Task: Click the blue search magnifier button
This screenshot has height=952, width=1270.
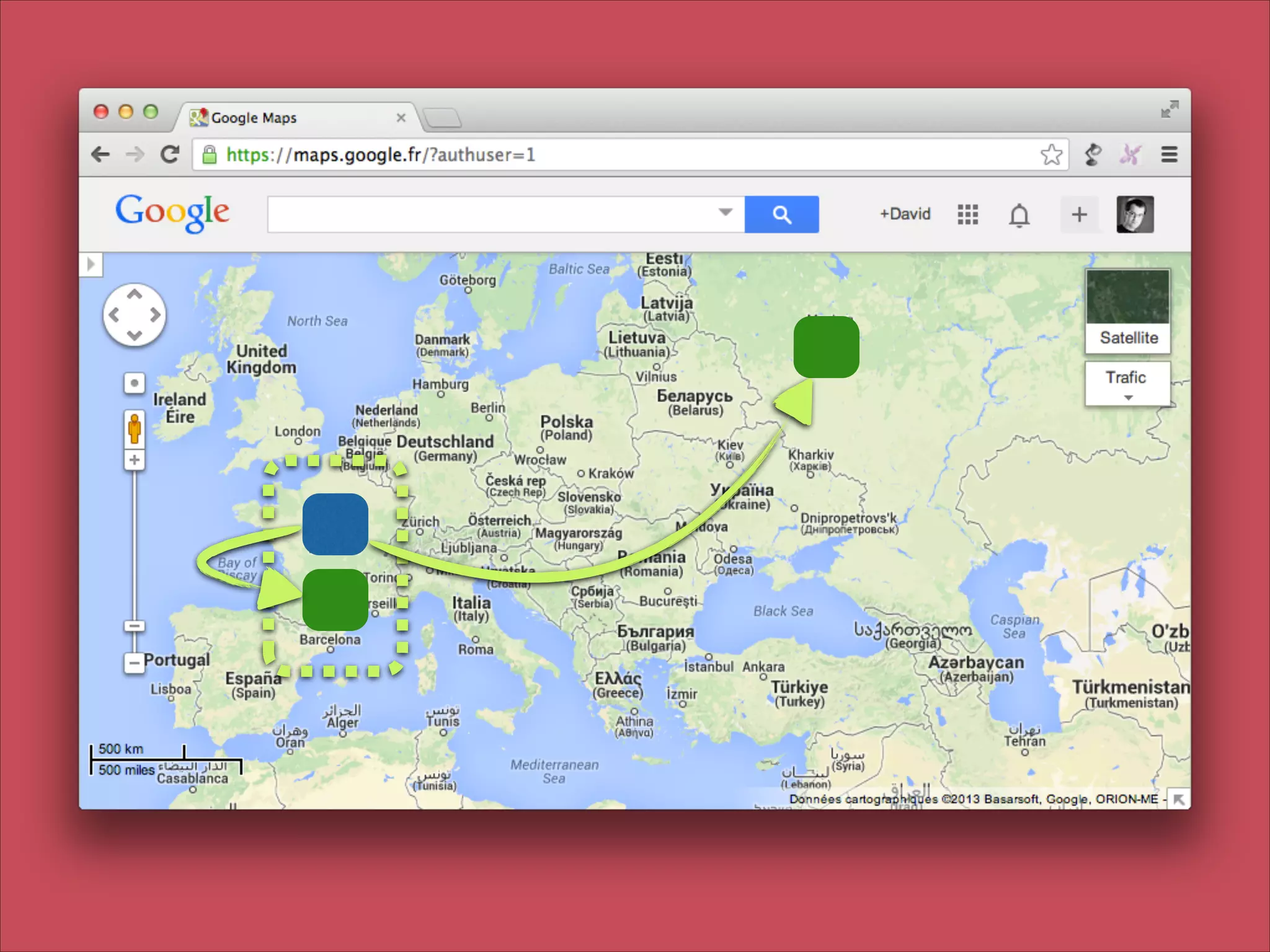Action: pyautogui.click(x=781, y=214)
